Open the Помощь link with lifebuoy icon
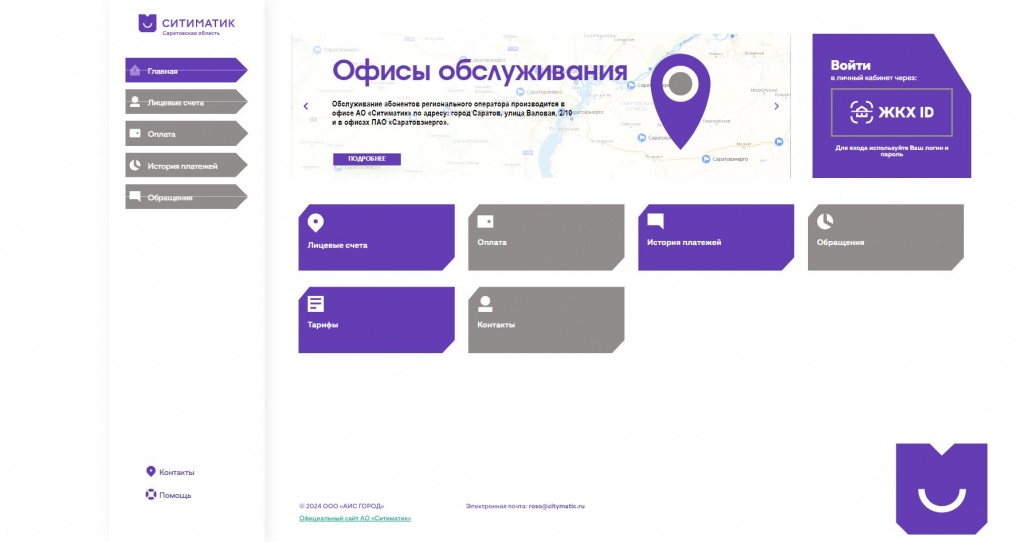 [174, 495]
